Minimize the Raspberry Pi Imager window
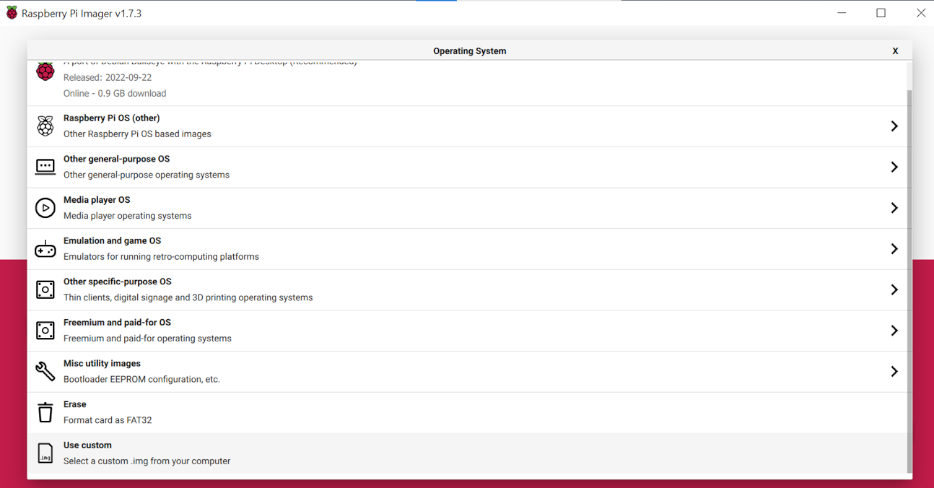 coord(842,13)
